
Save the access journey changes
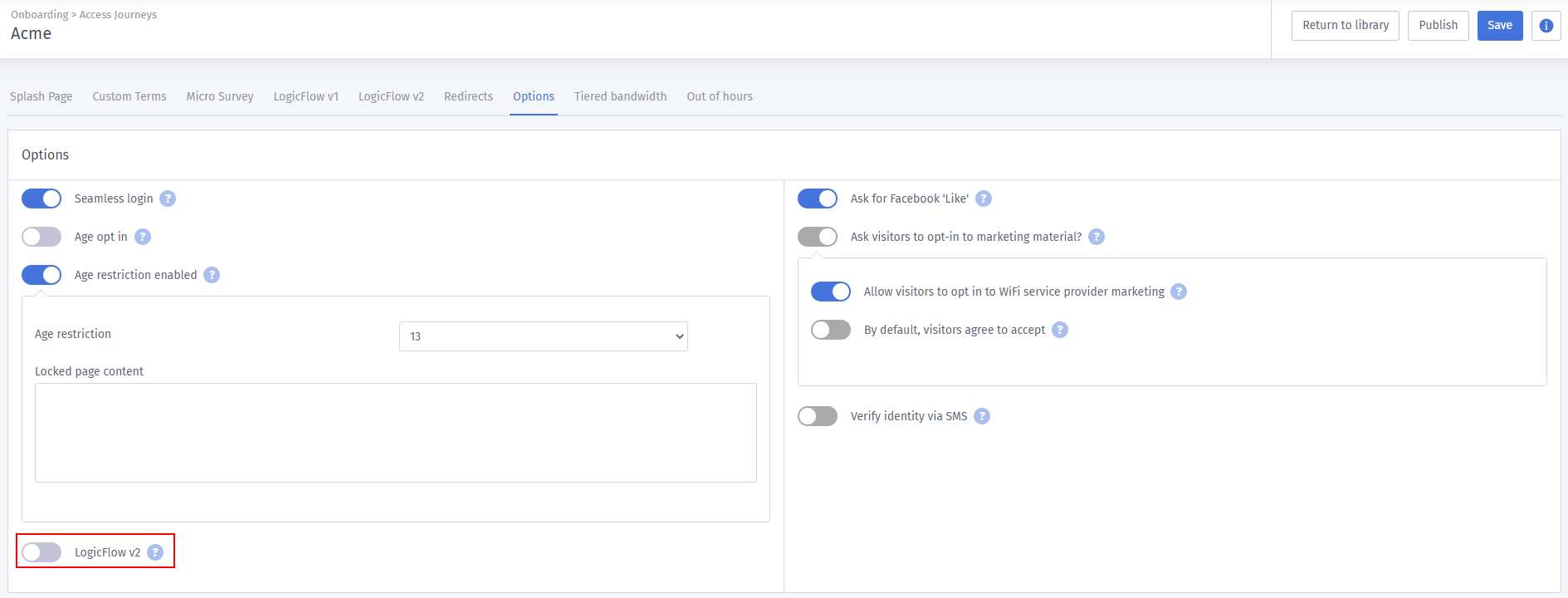point(1499,26)
